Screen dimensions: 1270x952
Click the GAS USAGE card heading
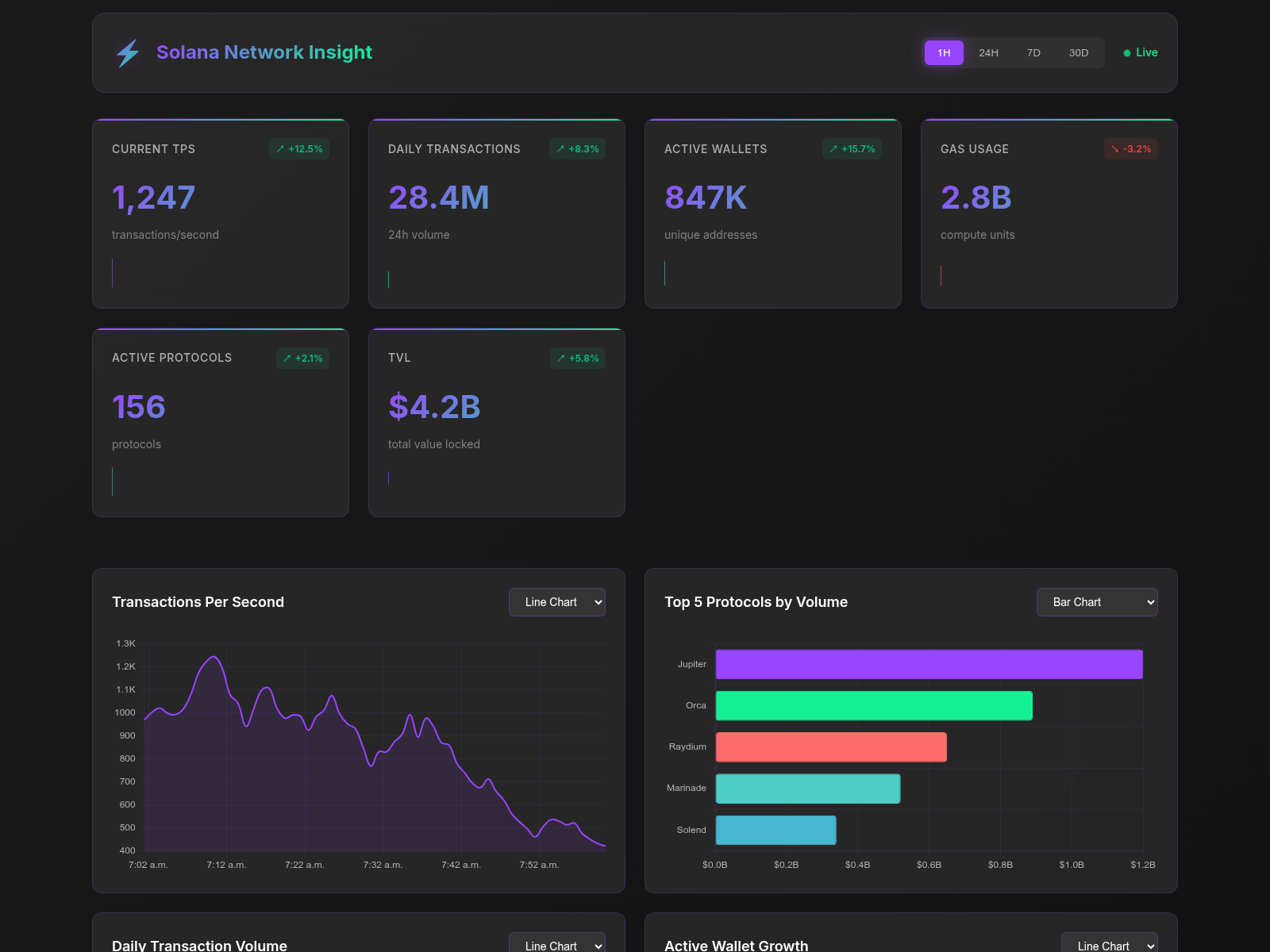975,149
